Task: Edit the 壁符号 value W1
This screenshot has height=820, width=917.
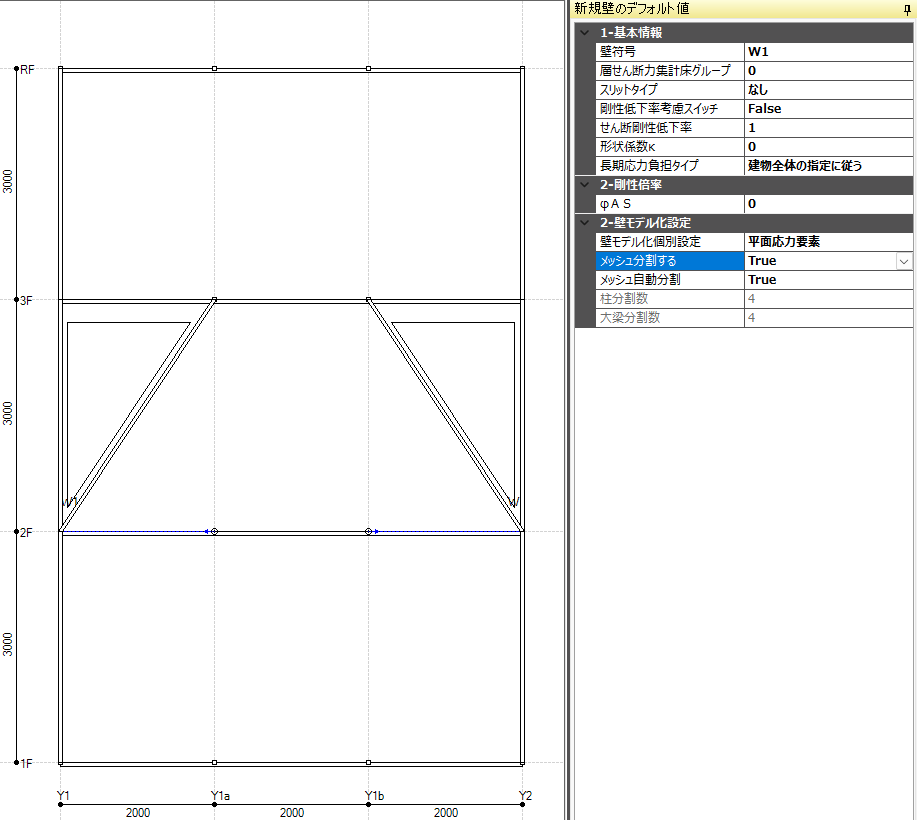Action: (828, 51)
